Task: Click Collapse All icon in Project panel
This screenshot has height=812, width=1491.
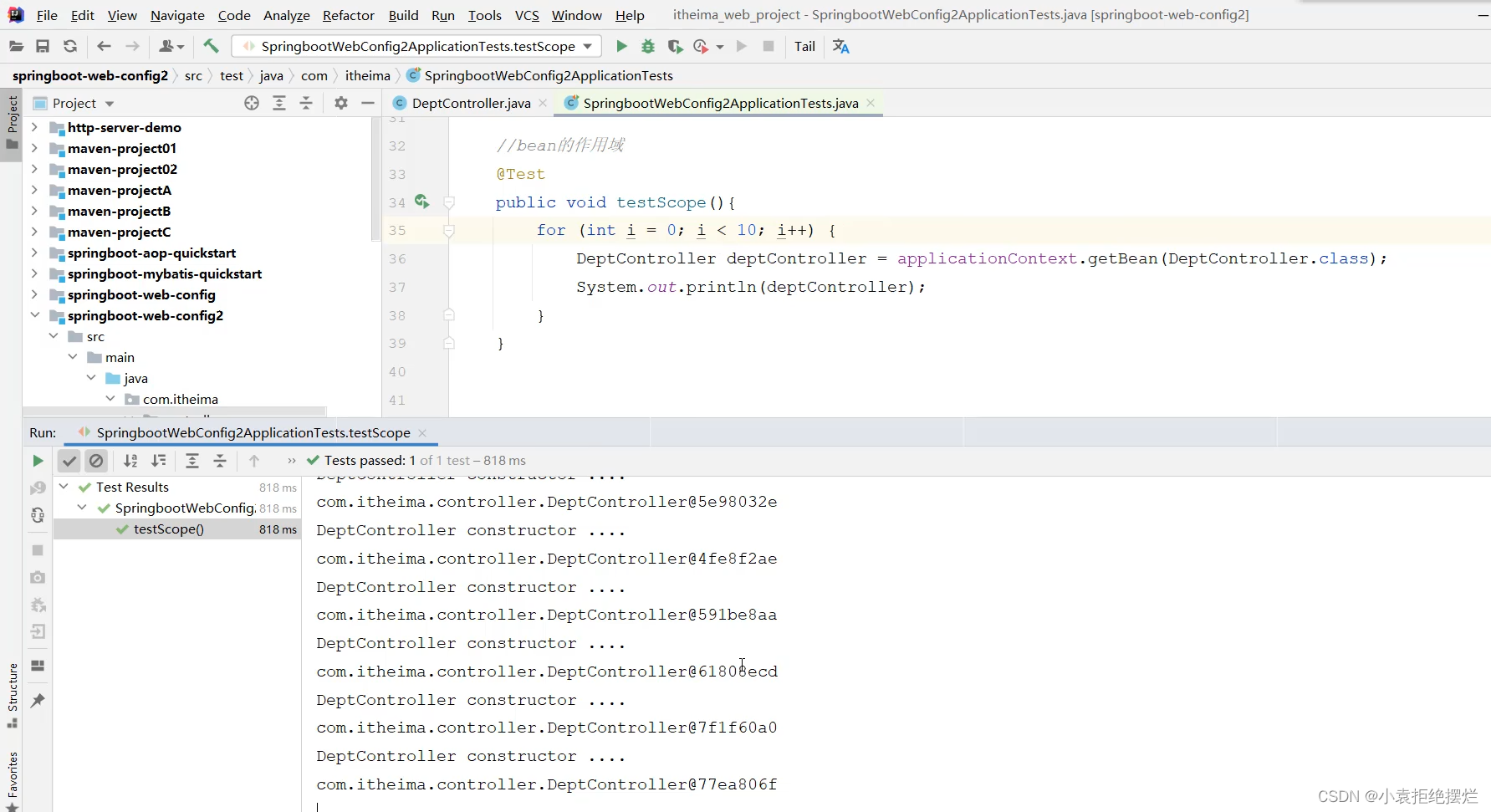Action: point(306,103)
